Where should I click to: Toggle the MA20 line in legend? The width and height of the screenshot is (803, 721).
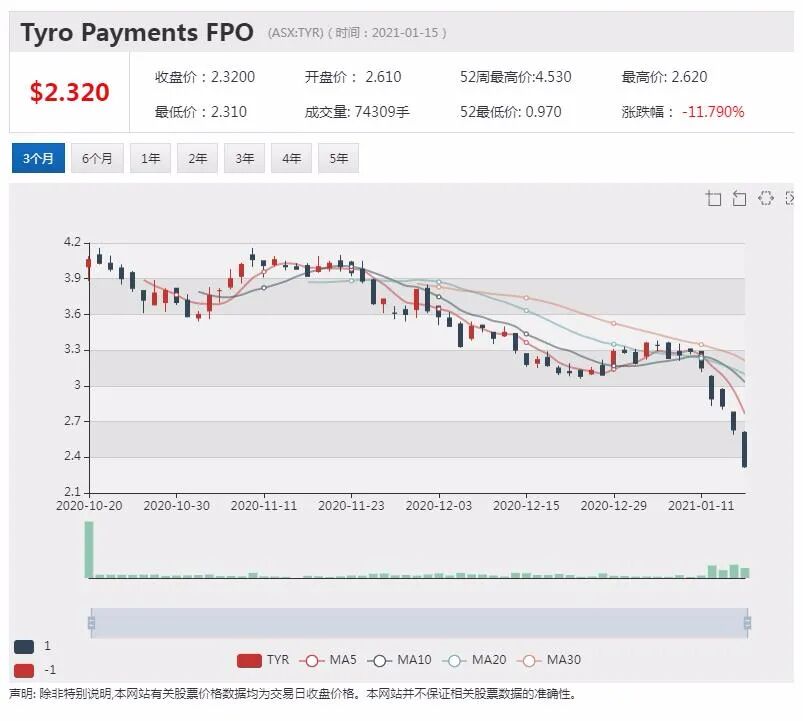(474, 660)
